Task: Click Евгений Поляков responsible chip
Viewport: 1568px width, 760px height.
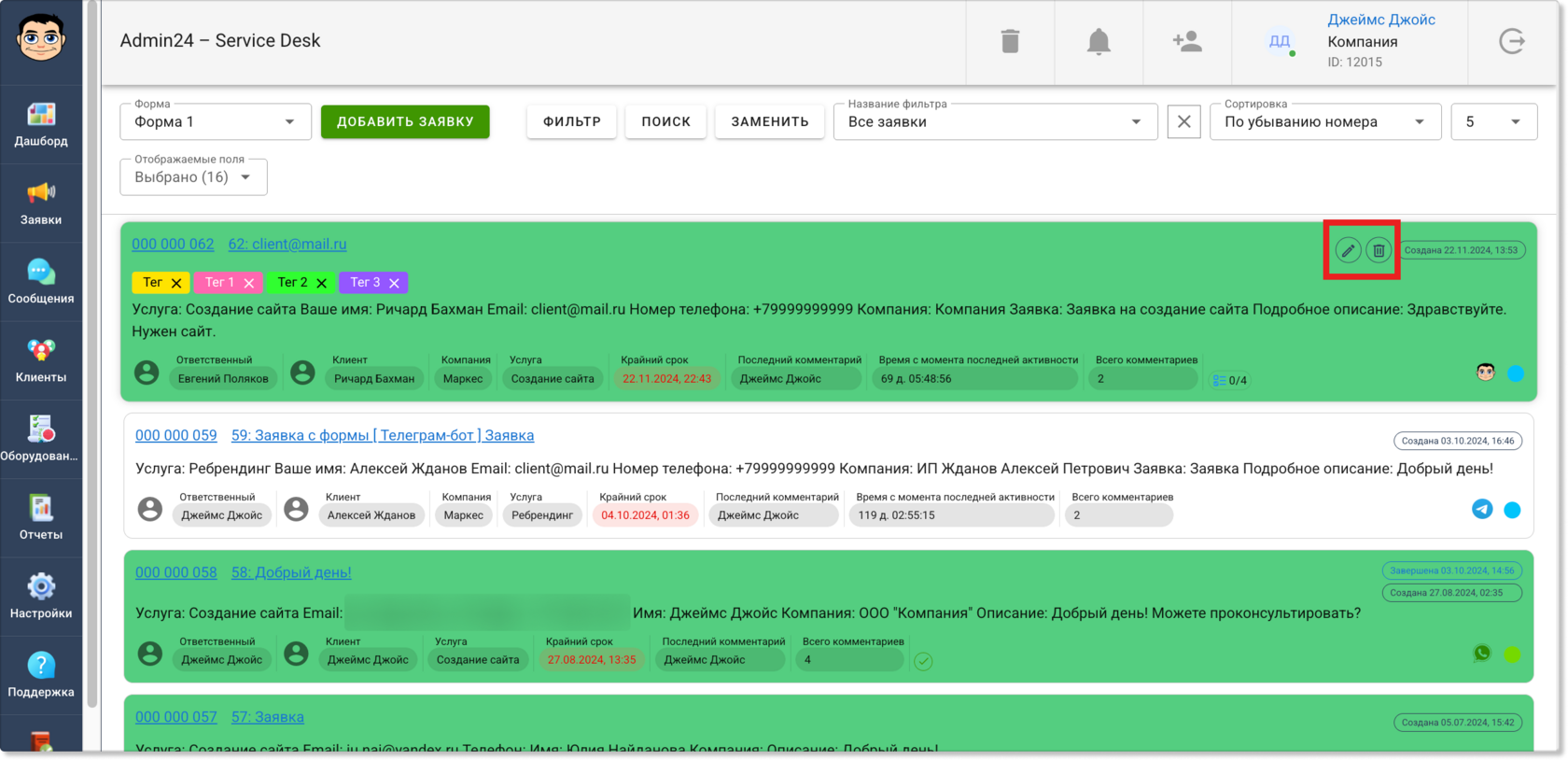Action: click(x=223, y=379)
